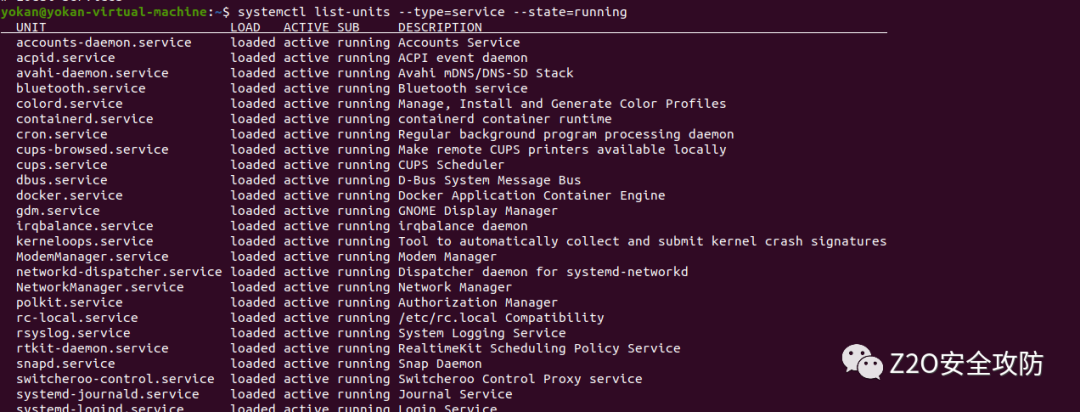The width and height of the screenshot is (1080, 412).
Task: Click the cups.service unit name
Action: pos(61,165)
